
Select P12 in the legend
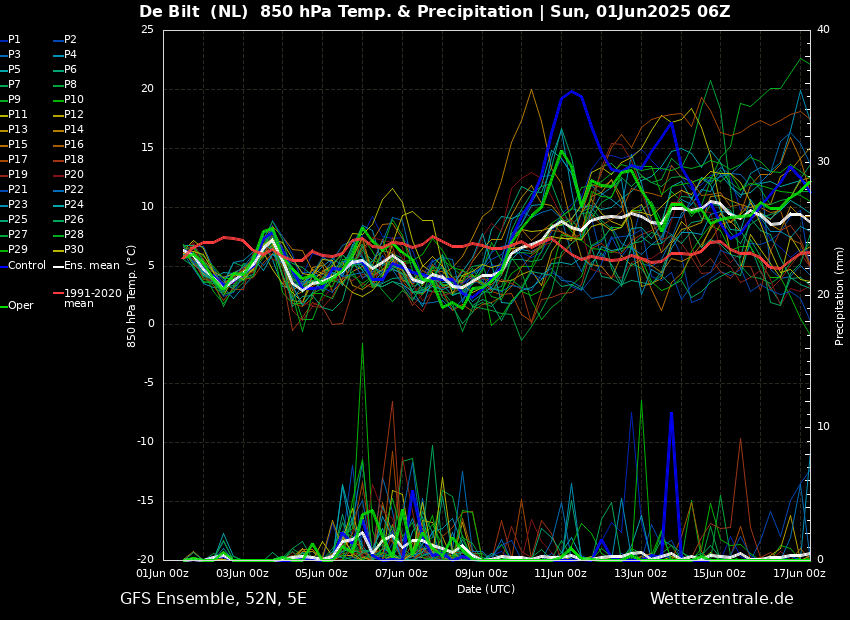(68, 115)
